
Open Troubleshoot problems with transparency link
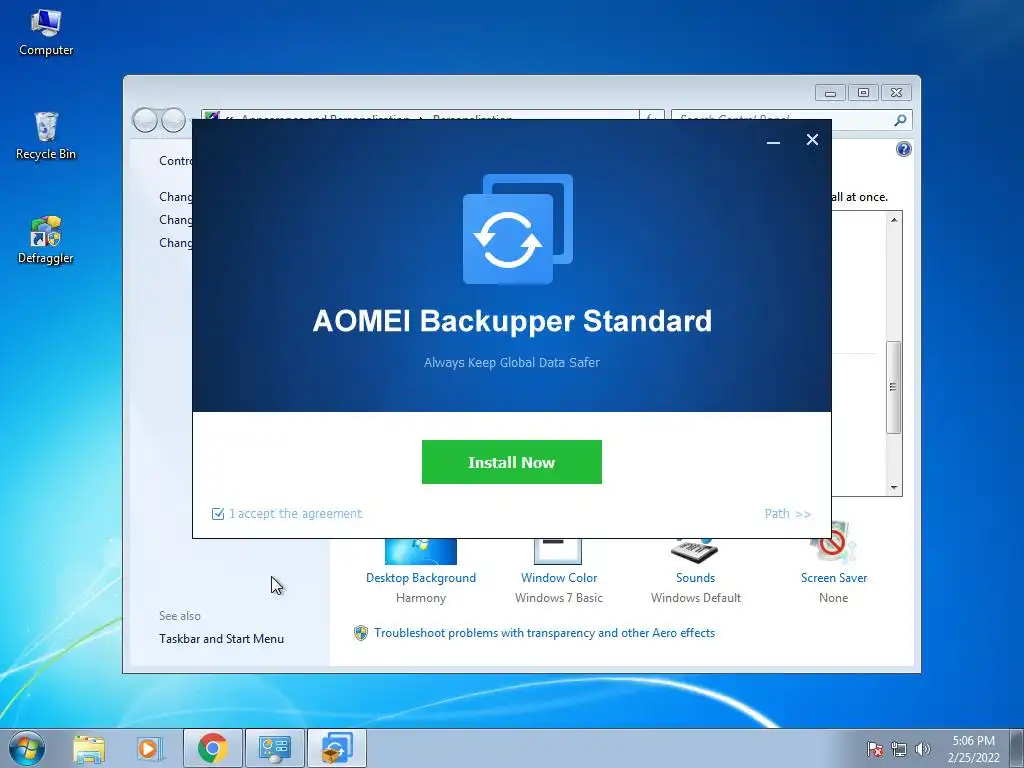(x=545, y=633)
